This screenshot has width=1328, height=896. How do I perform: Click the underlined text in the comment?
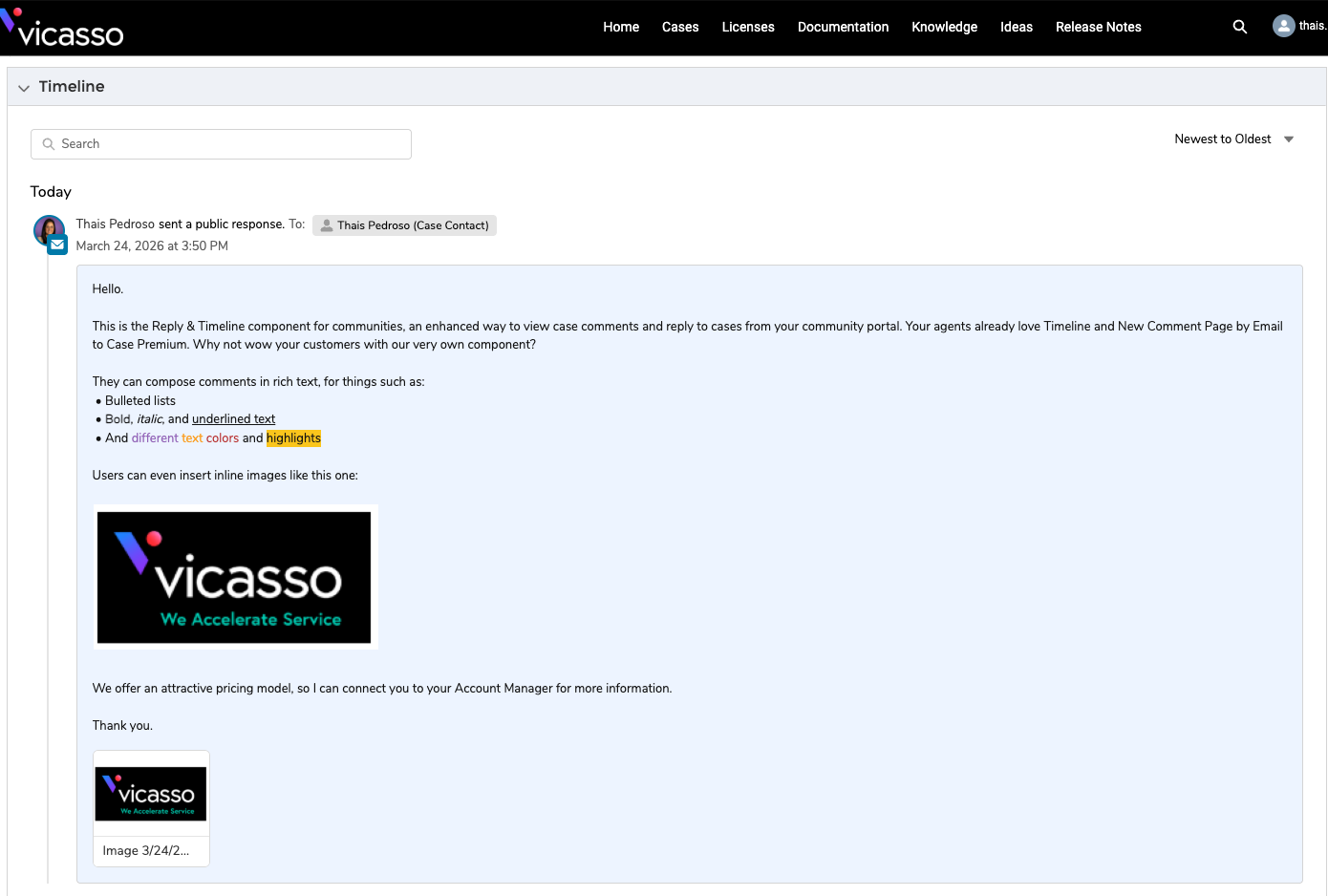233,419
